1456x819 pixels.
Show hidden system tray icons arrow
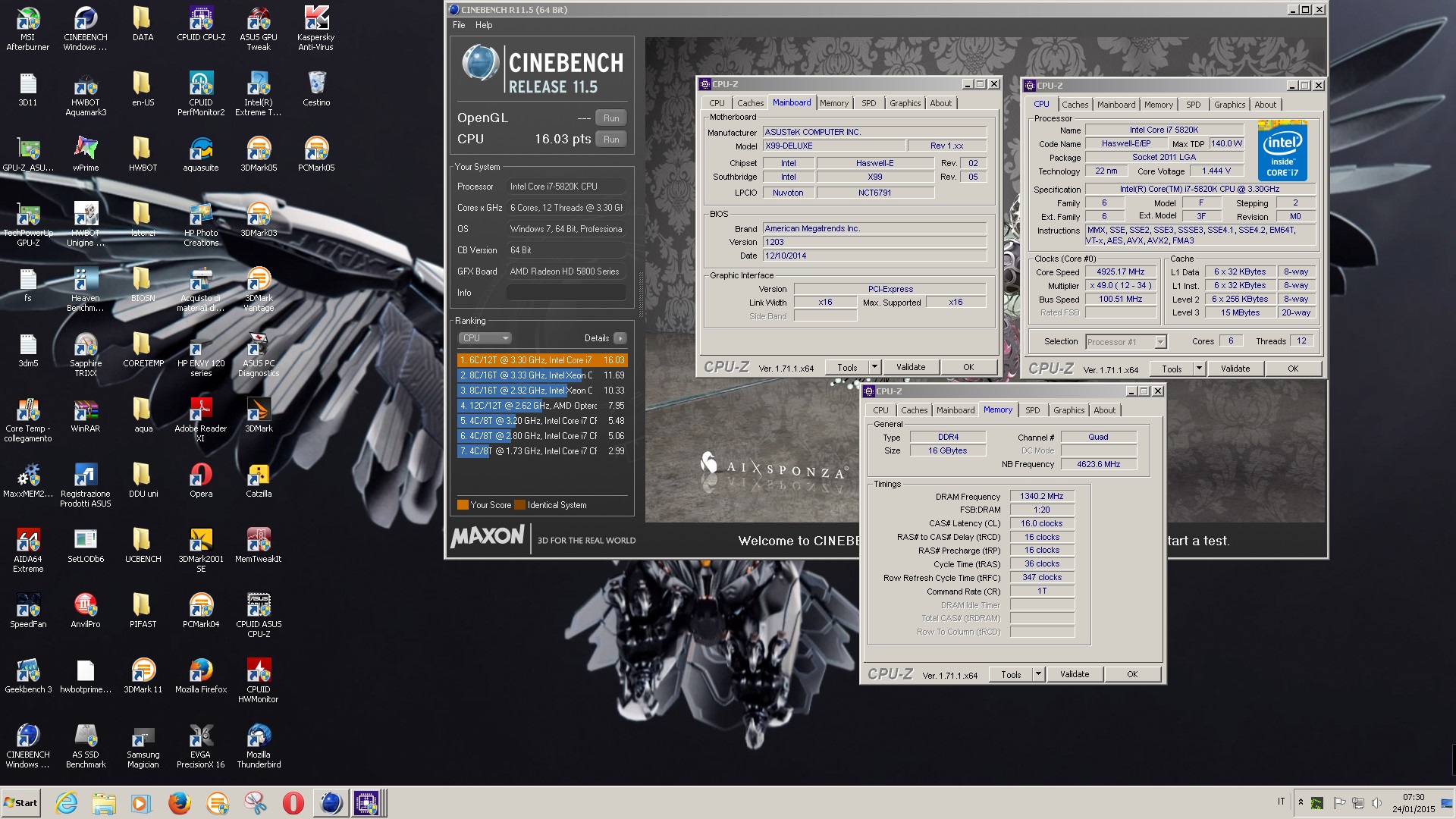pos(1301,802)
